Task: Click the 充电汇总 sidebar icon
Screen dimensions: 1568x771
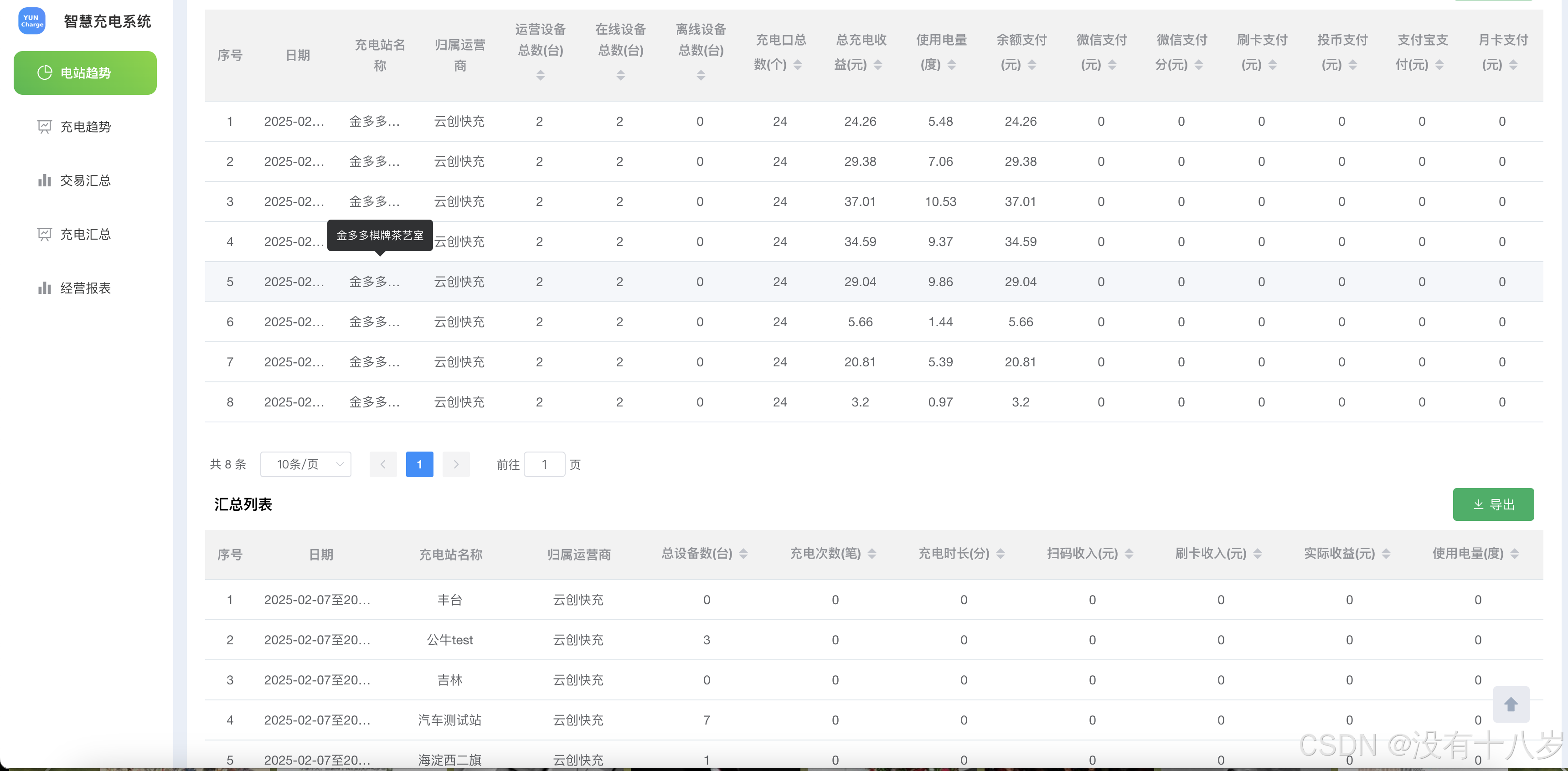Action: click(44, 234)
